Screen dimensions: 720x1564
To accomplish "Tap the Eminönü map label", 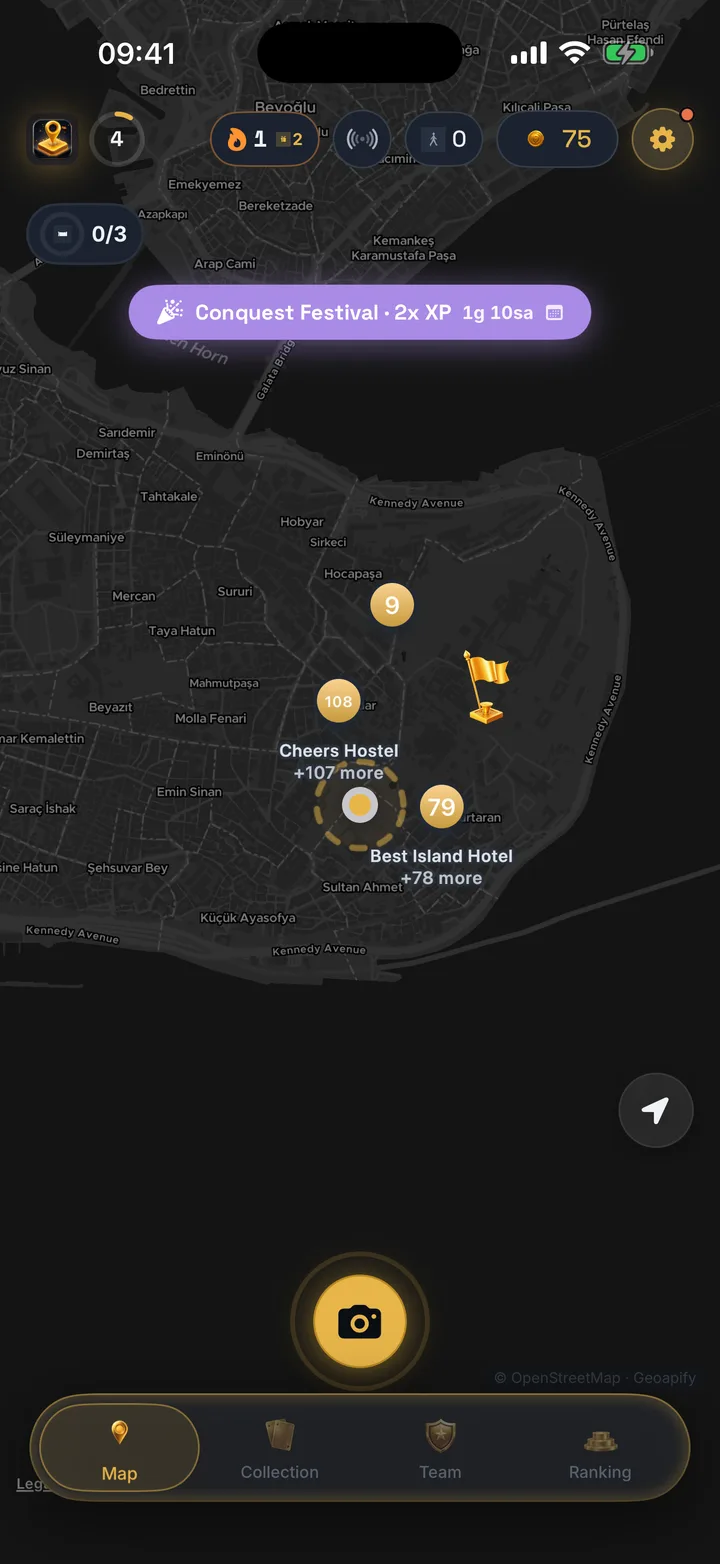I will [x=220, y=456].
